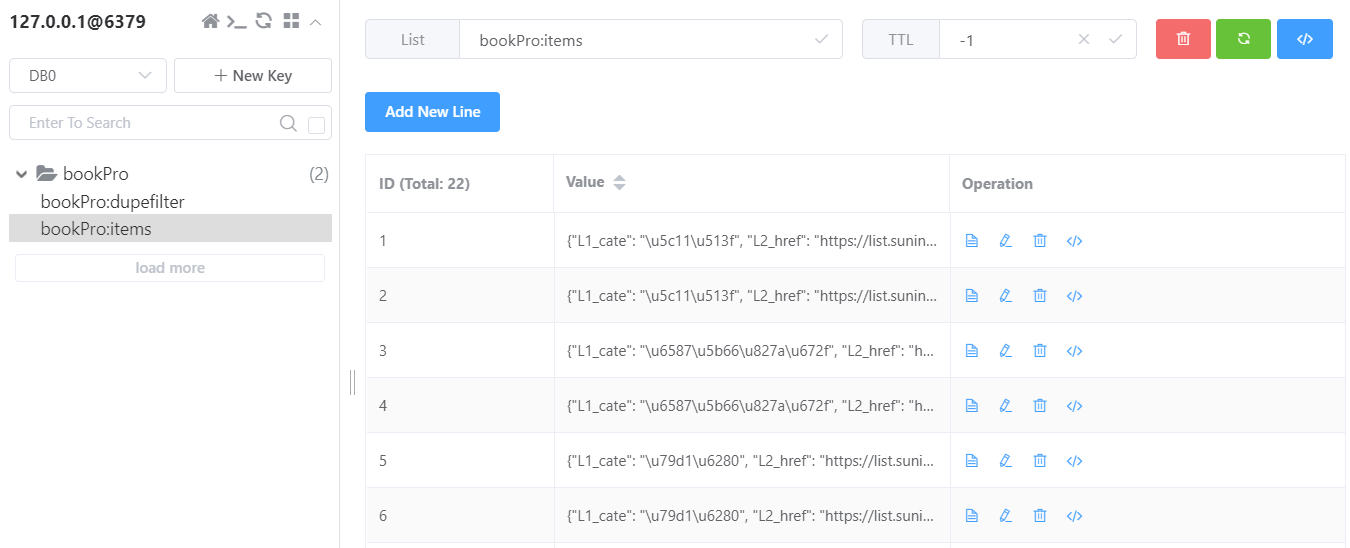Open the Redis console terminal icon
The image size is (1350, 548).
[x=237, y=21]
